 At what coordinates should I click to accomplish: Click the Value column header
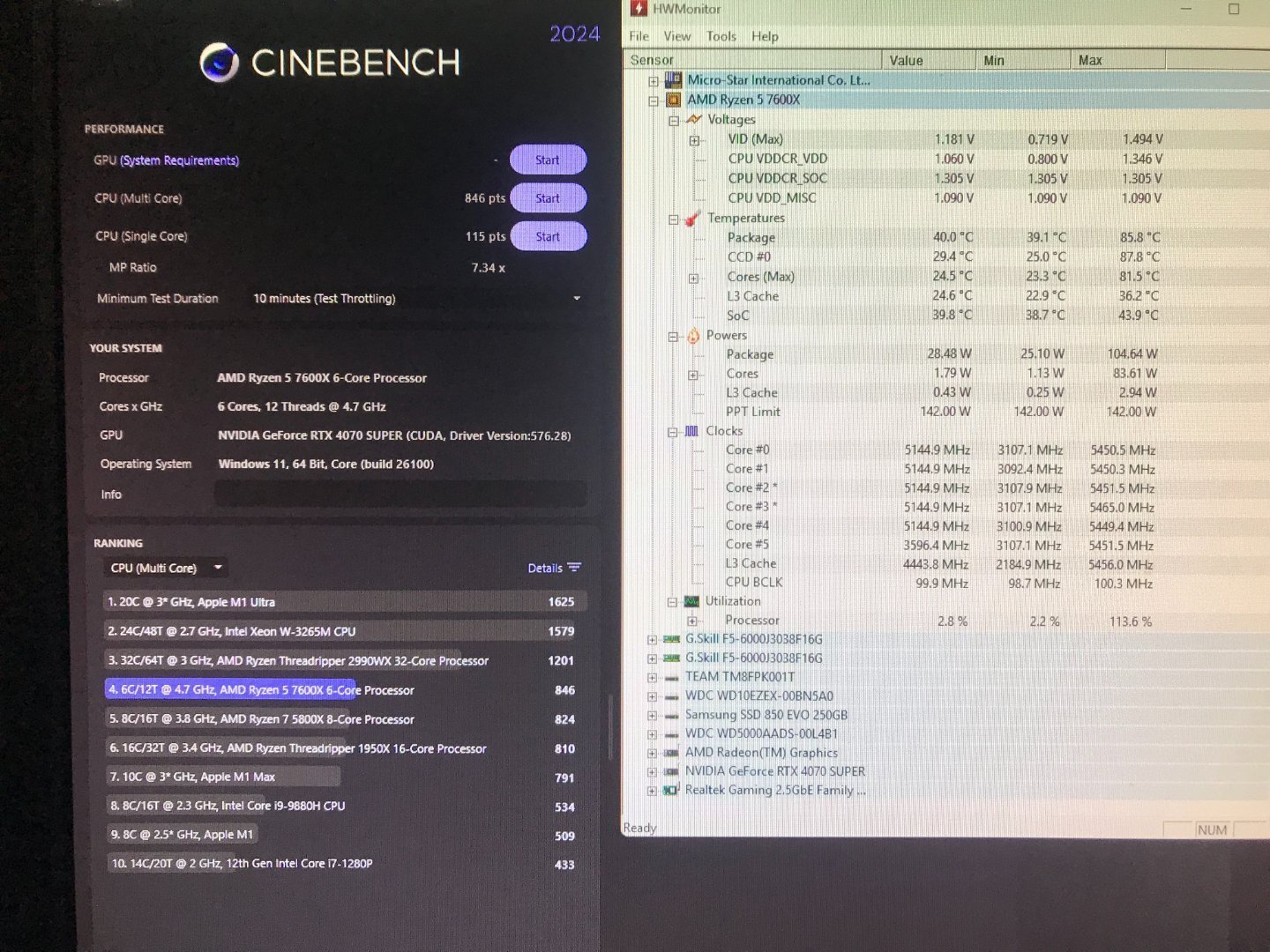(x=930, y=60)
